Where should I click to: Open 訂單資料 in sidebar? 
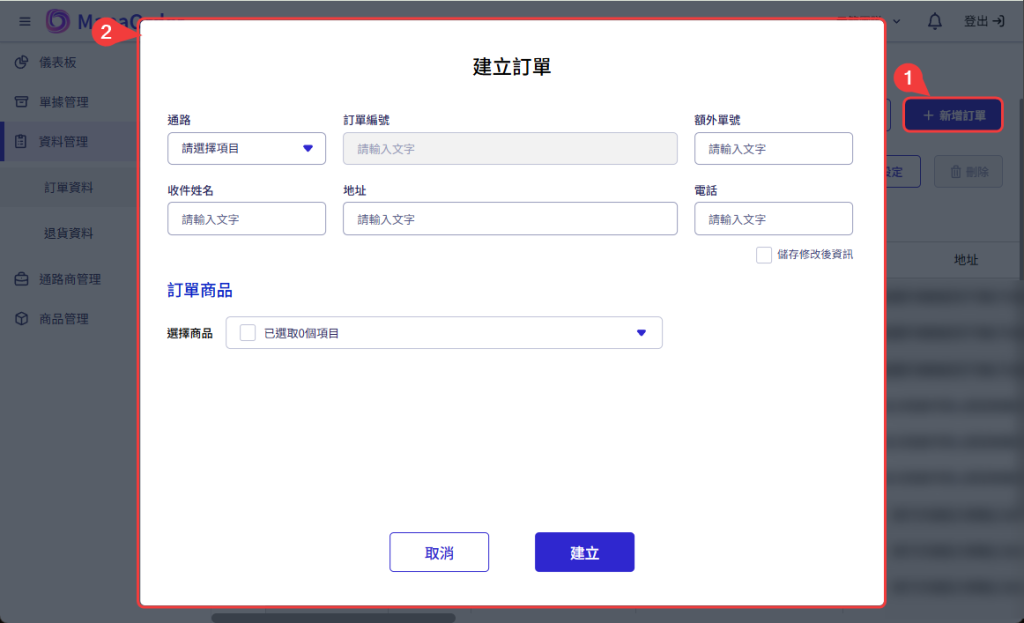click(69, 187)
